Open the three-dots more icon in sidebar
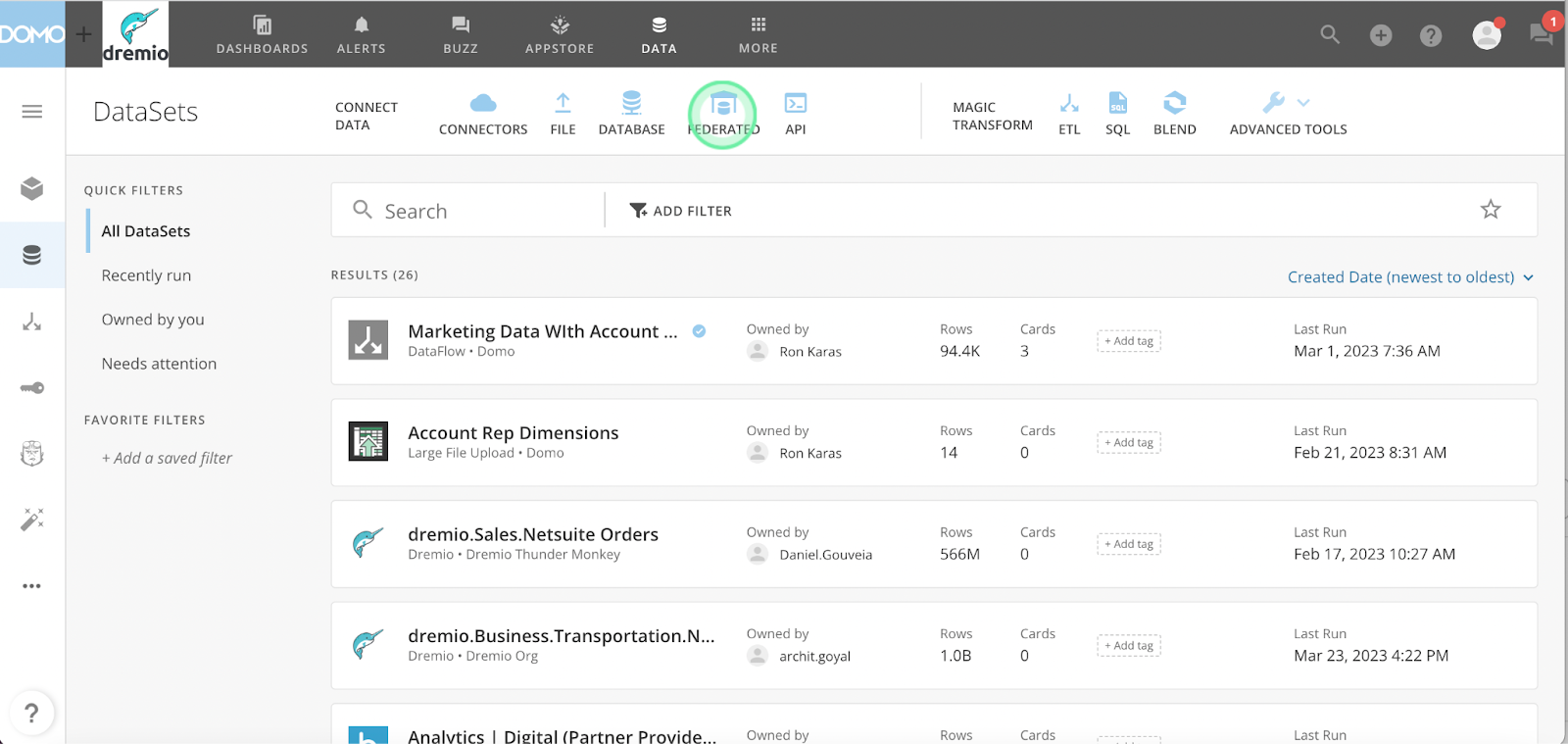 coord(32,586)
